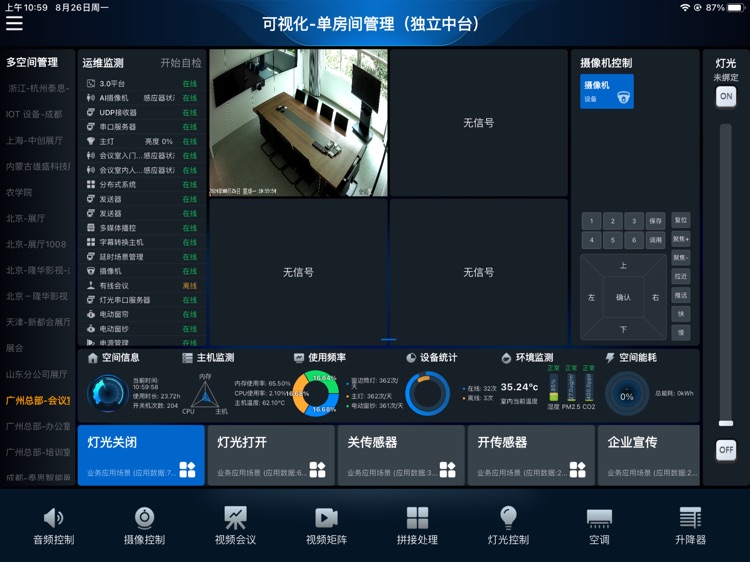Open 摄像控制 webcam icon in bottom bar
Screen dimensions: 750x562
144,518
